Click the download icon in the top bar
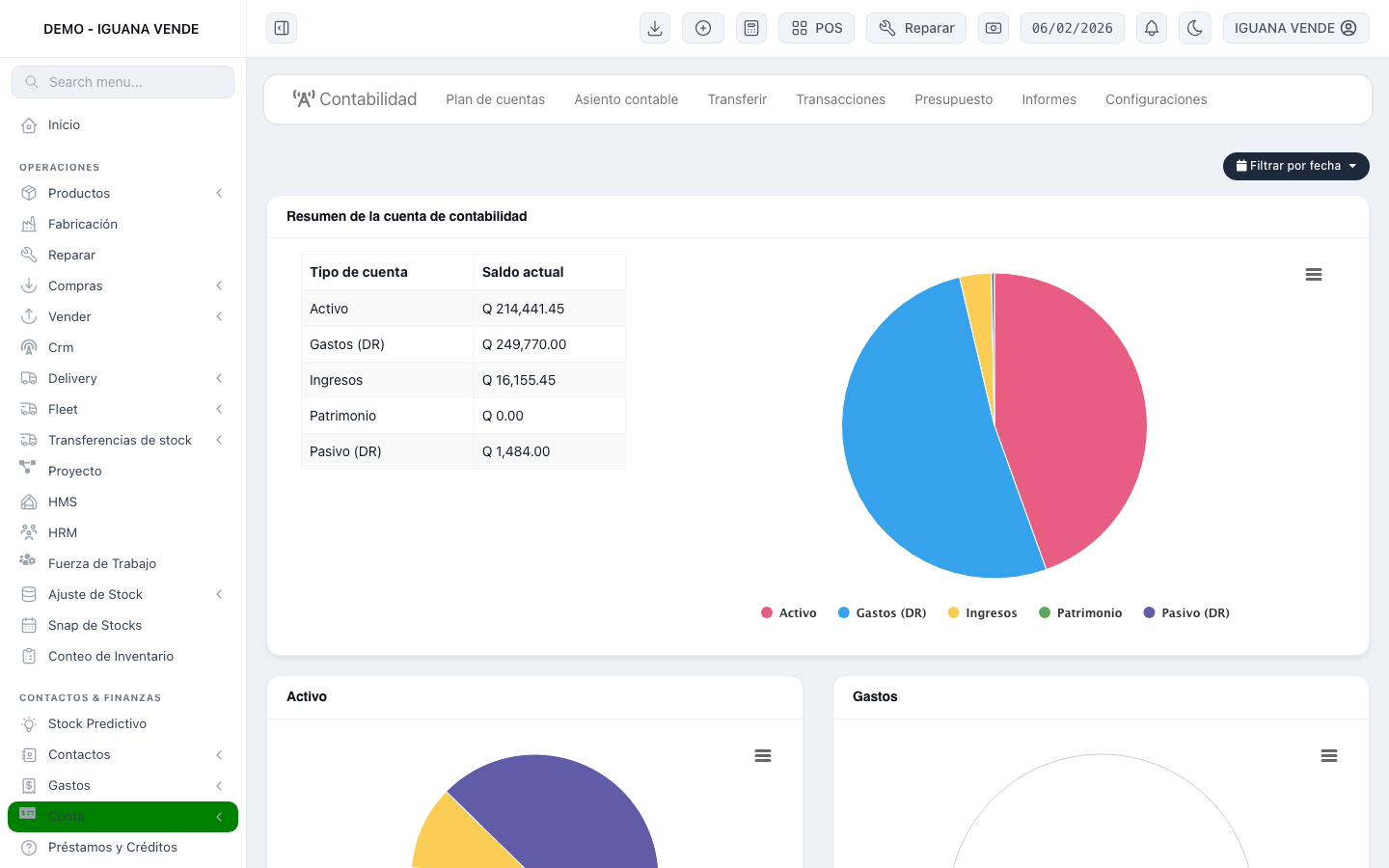Screen dimensions: 1389x868 (x=655, y=28)
